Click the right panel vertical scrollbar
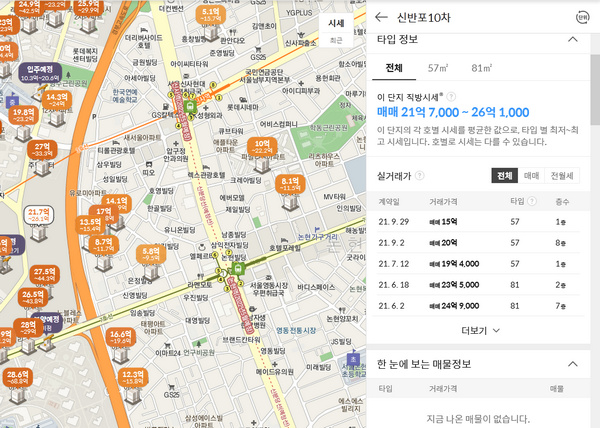Viewport: 600px width, 428px height. (595, 90)
